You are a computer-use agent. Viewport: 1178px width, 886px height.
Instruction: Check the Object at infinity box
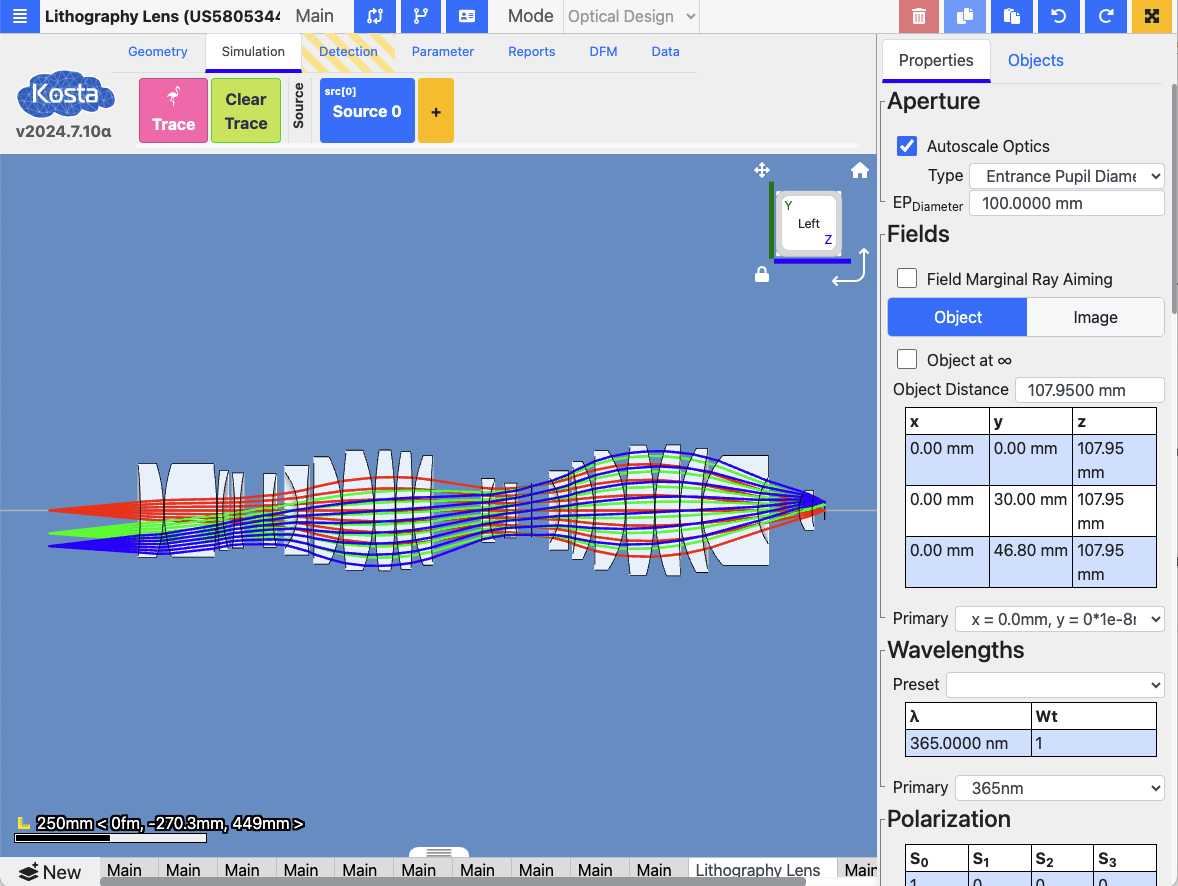coord(907,359)
